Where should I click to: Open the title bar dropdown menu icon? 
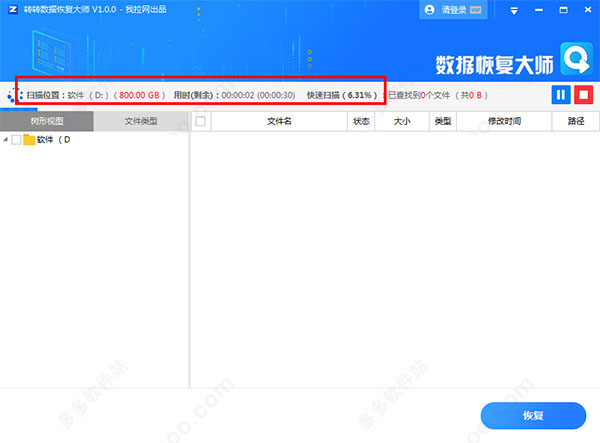(514, 11)
